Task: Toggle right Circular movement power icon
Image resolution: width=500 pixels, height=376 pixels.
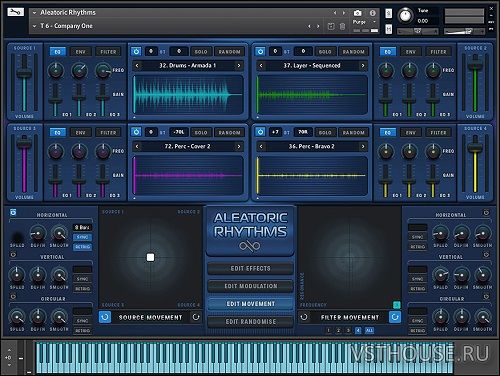Action: point(486,296)
